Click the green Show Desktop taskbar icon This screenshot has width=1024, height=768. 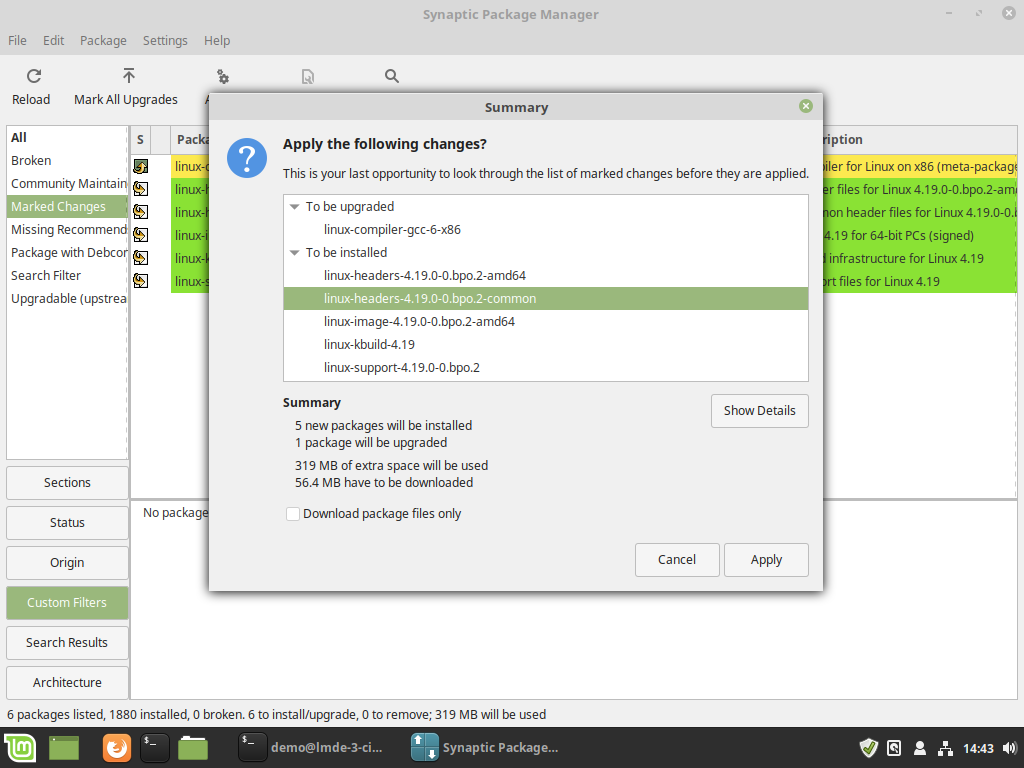pyautogui.click(x=63, y=748)
